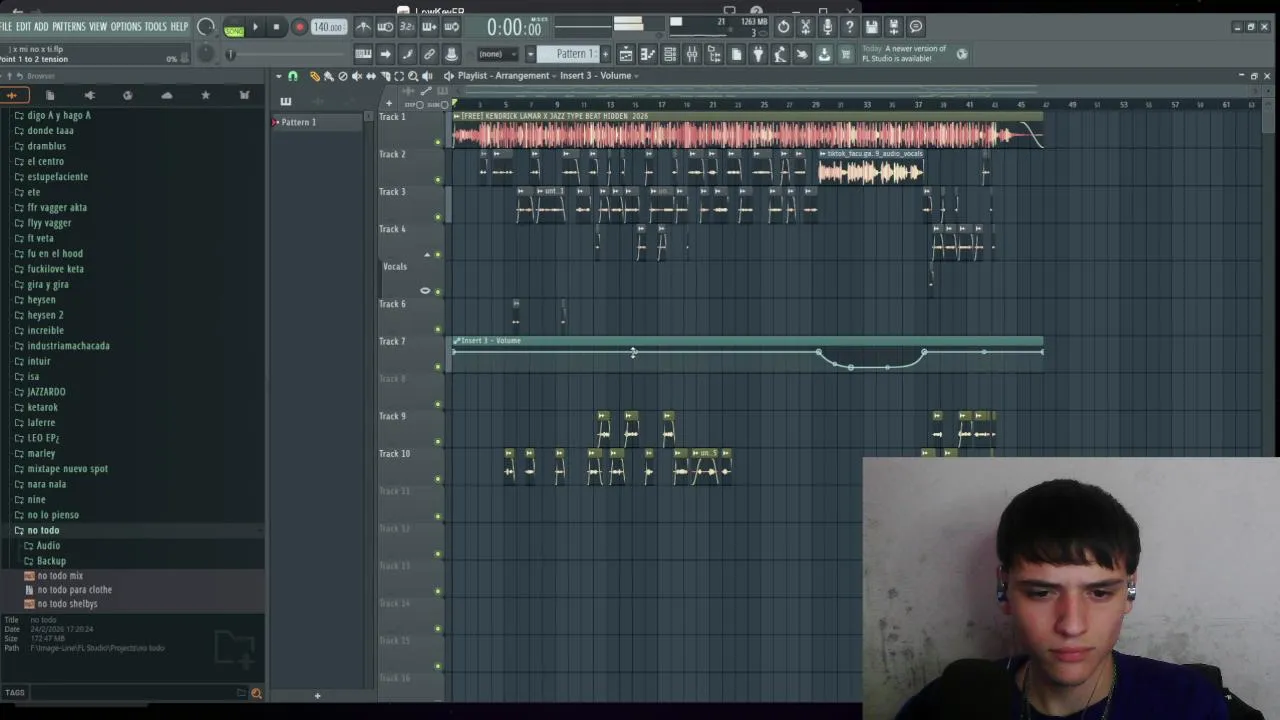Toggle the recording countdown button
Screen dimensions: 1280x720
click(x=406, y=27)
